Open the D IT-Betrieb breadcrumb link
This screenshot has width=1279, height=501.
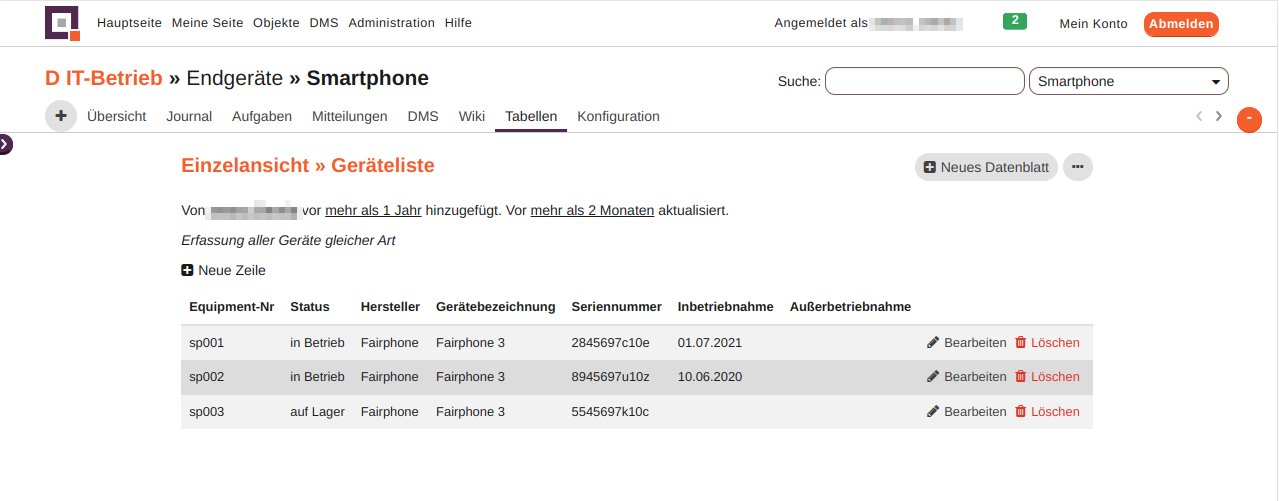pyautogui.click(x=103, y=78)
